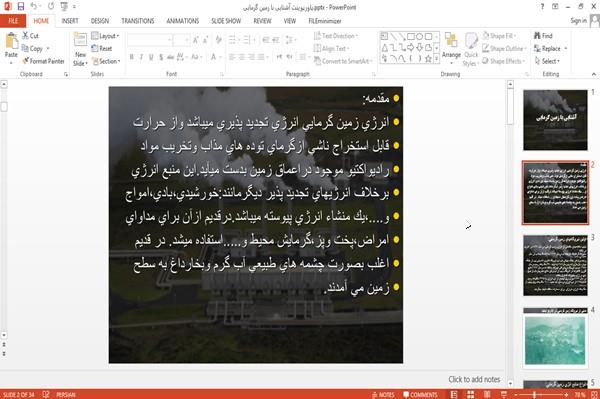Screen dimensions: 600x399
Task: Switch to Normal view icon in status bar
Action: (454, 394)
